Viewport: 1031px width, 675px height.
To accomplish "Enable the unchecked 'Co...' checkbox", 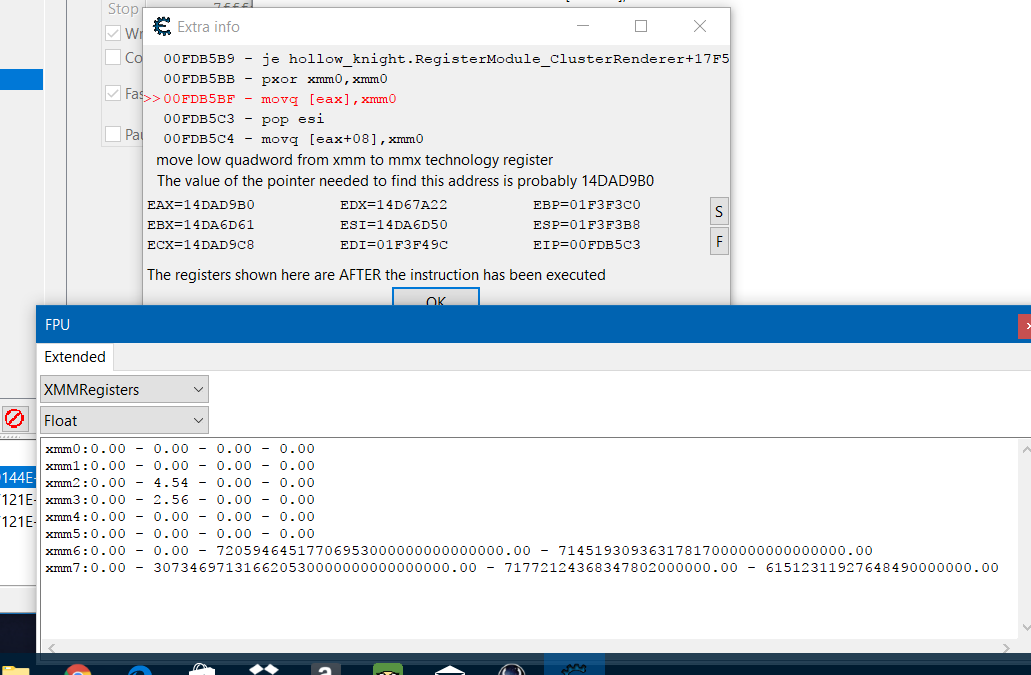I will tap(113, 57).
